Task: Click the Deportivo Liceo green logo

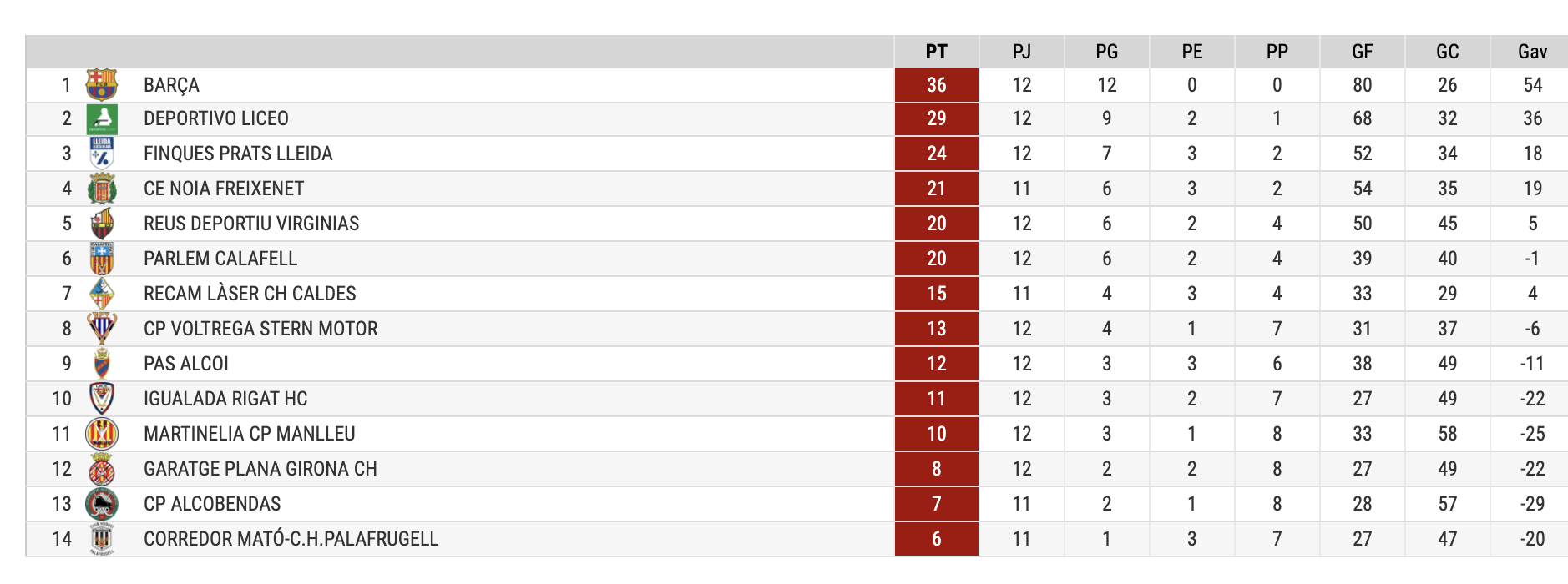Action: [x=102, y=119]
